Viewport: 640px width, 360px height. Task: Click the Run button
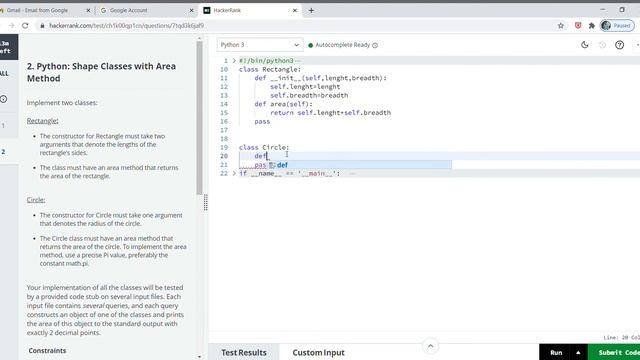(556, 353)
